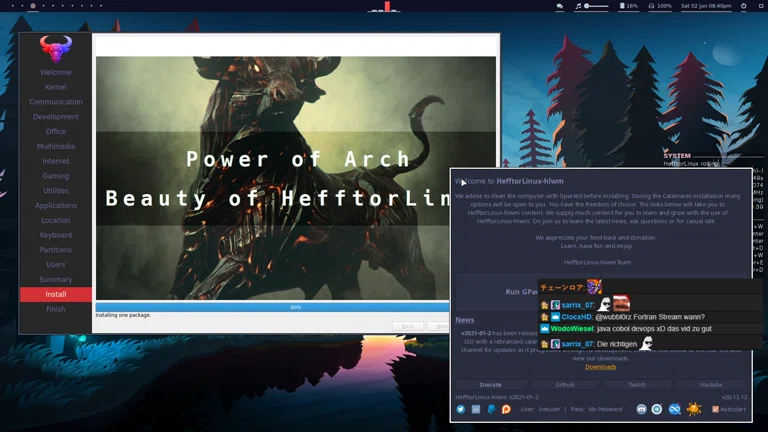Select the Utilities step in sidebar
This screenshot has width=768, height=432.
56,191
